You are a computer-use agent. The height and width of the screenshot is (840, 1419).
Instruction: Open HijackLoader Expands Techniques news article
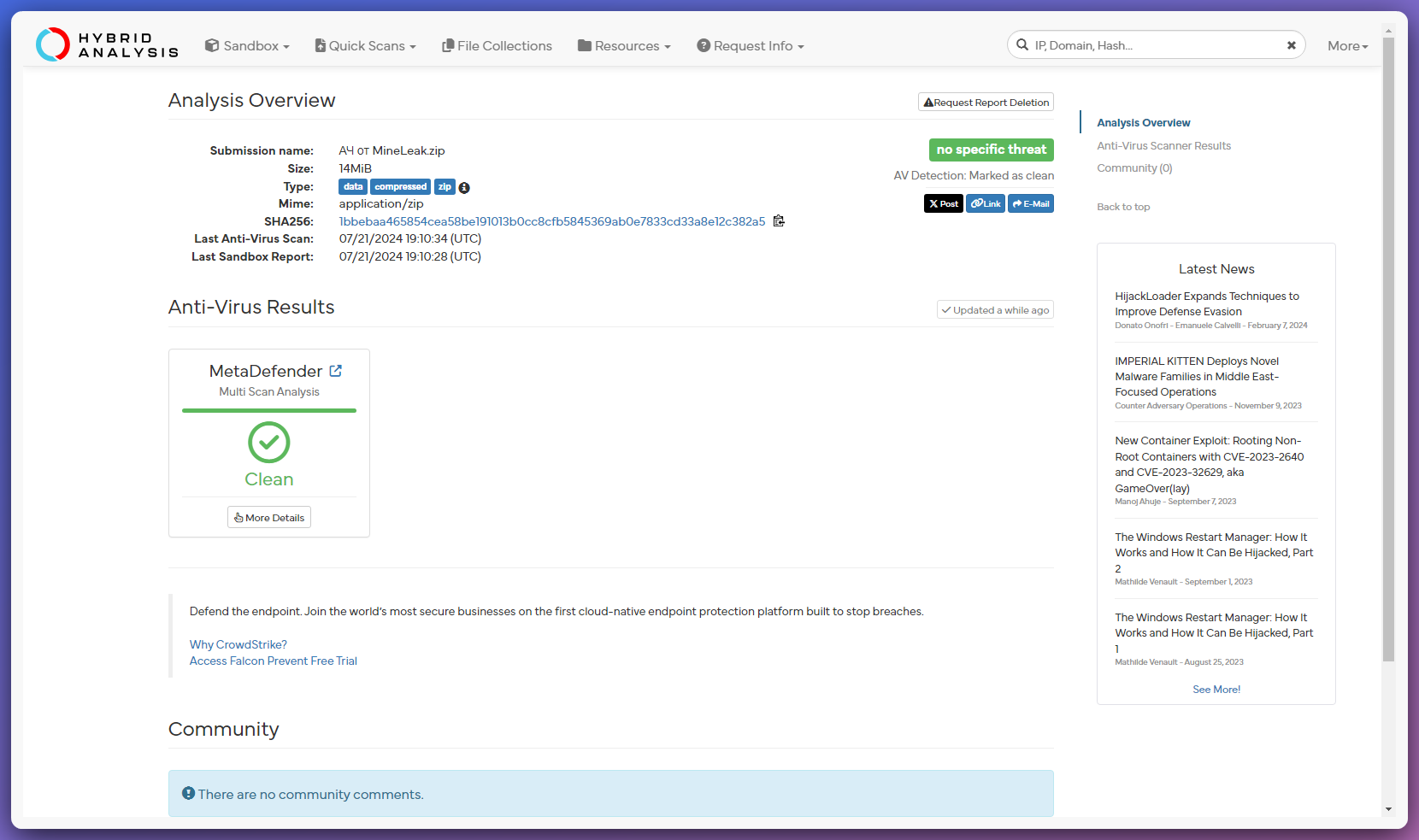click(1206, 304)
